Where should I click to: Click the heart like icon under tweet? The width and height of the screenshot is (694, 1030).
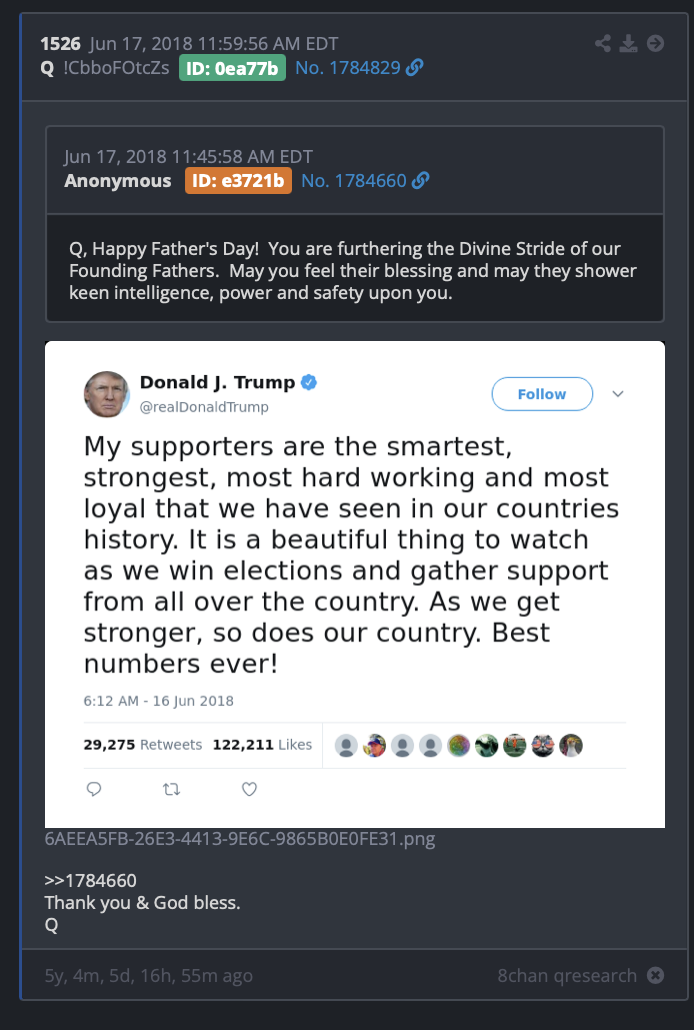click(249, 789)
